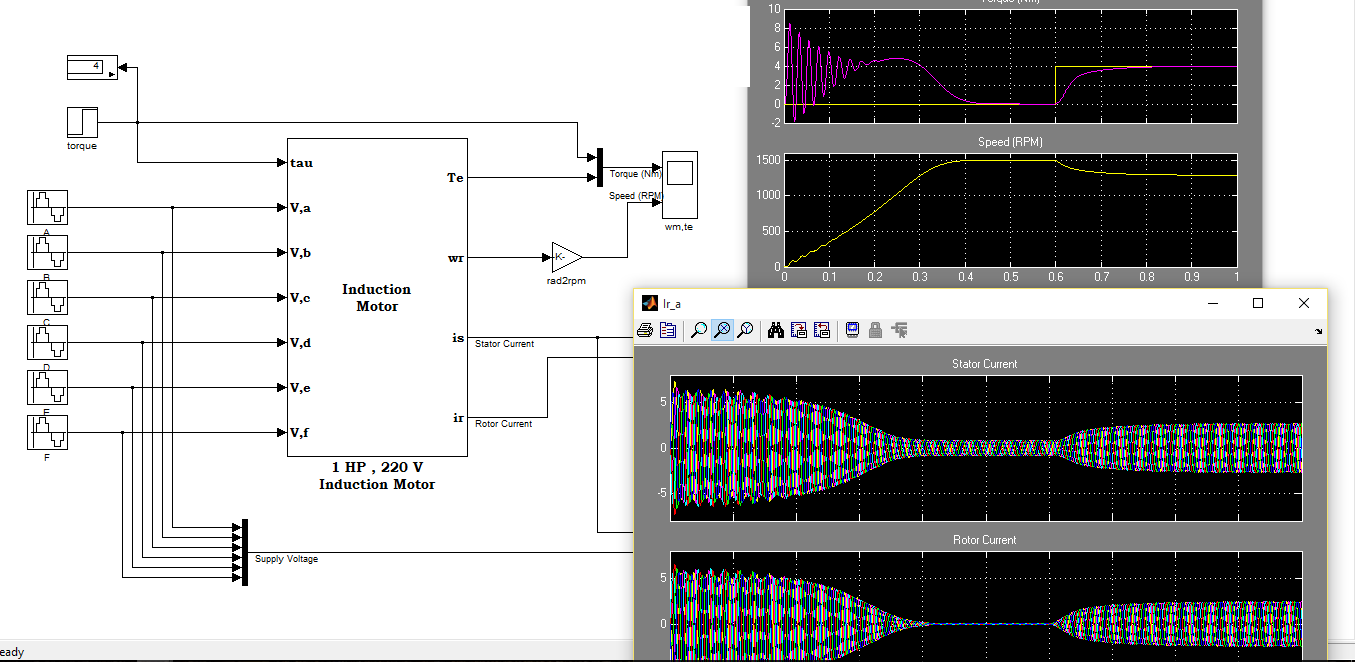Click the Torque (Nm) signal label
The width and height of the screenshot is (1355, 662).
point(636,174)
